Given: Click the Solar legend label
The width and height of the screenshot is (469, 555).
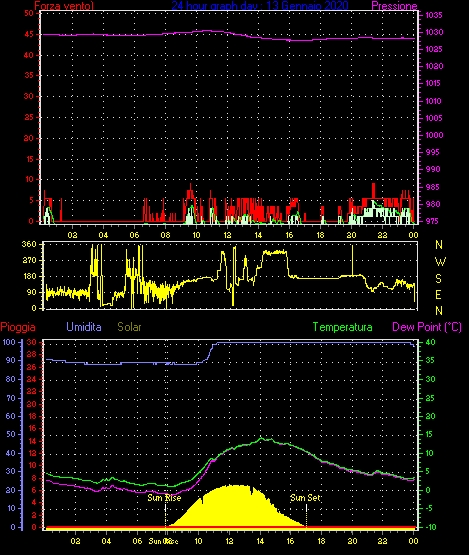Looking at the screenshot, I should pos(129,327).
